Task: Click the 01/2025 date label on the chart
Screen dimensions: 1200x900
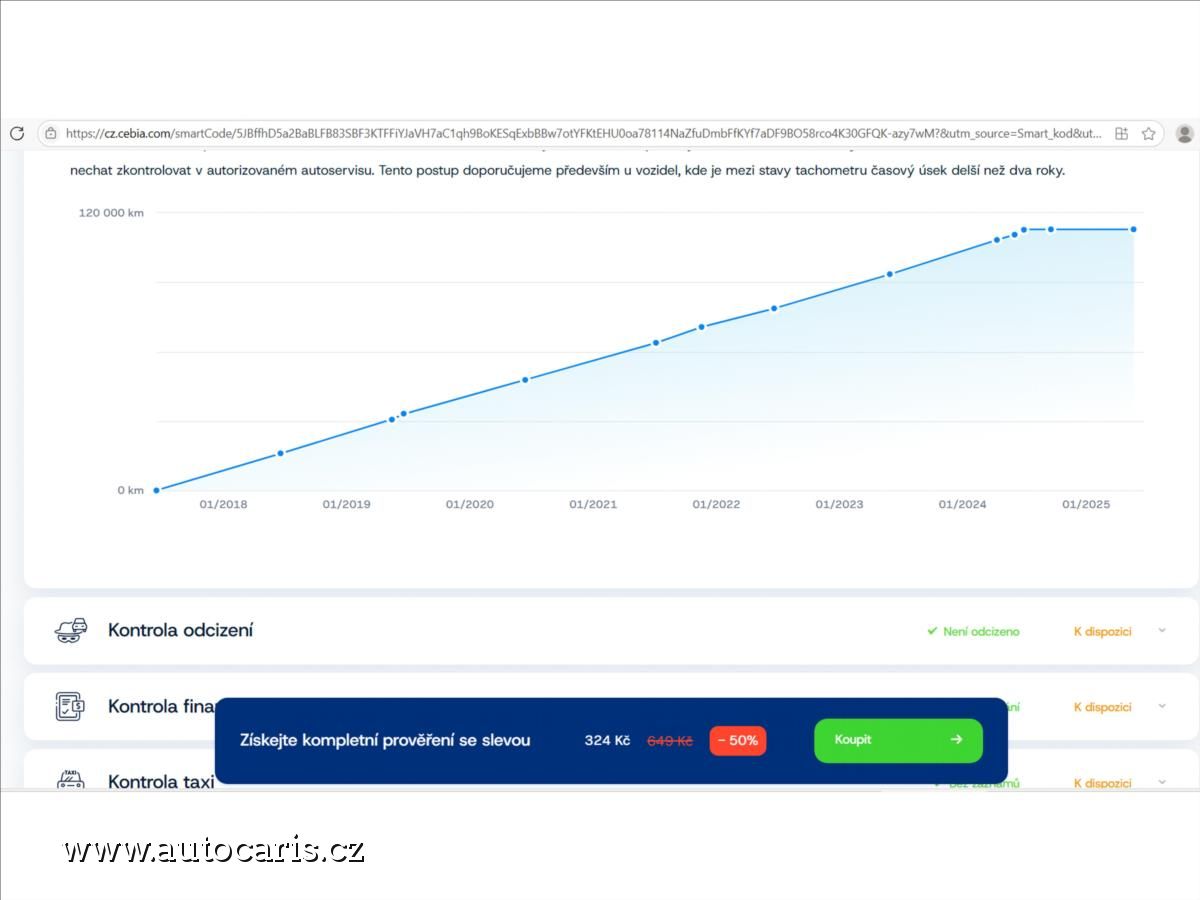Action: (x=1086, y=504)
